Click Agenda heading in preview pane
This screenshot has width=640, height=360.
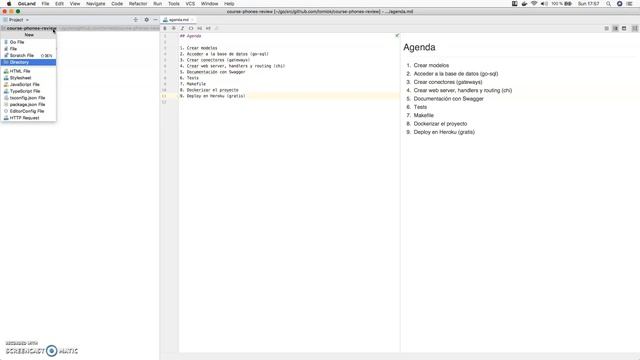419,47
